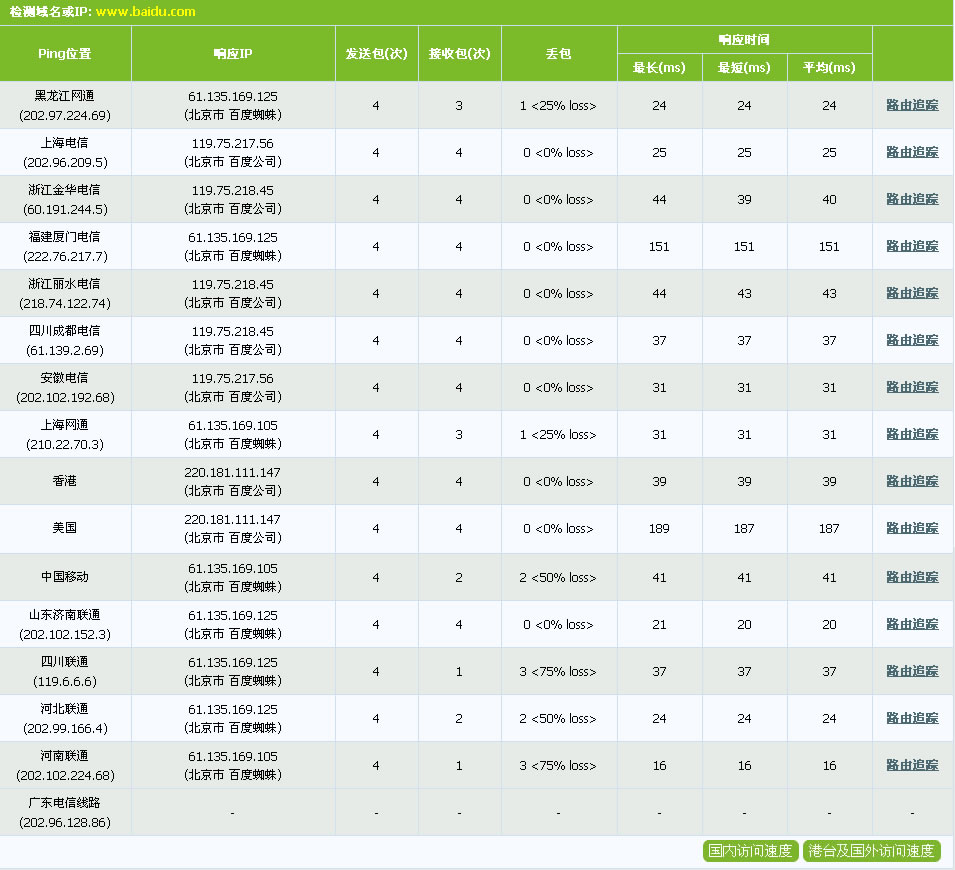The image size is (955, 870).
Task: Click 路由追踪 for 香港 row
Action: pyautogui.click(x=912, y=481)
